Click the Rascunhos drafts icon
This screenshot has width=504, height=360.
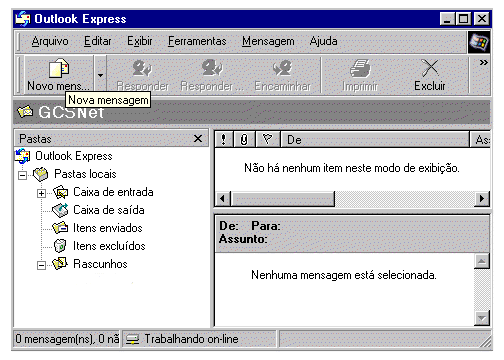pyautogui.click(x=60, y=263)
